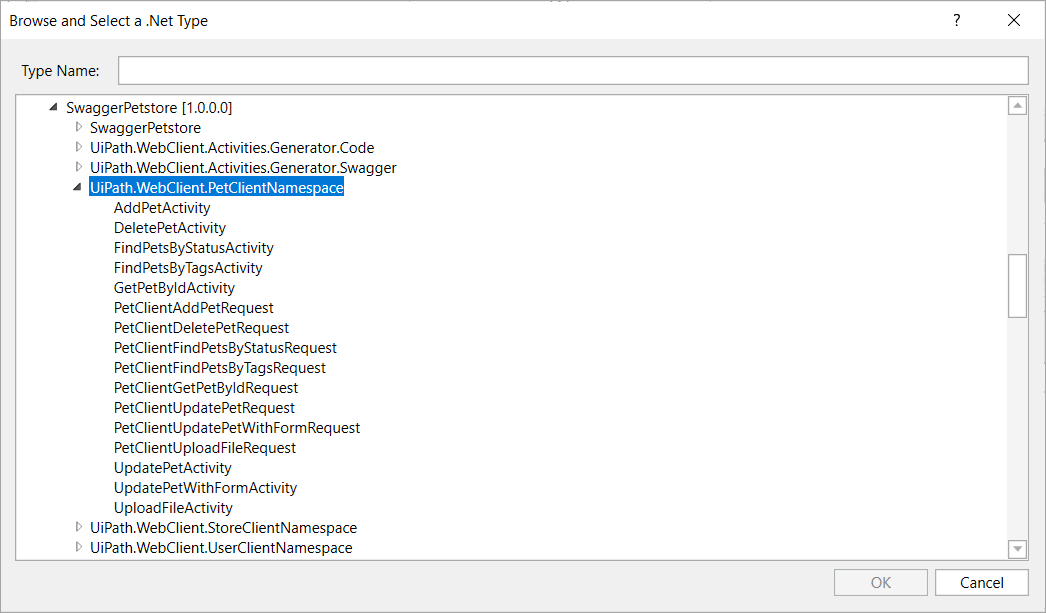The height and width of the screenshot is (613, 1046).
Task: Collapse the UiPath.WebClient.PetClientNamespace node
Action: (77, 187)
